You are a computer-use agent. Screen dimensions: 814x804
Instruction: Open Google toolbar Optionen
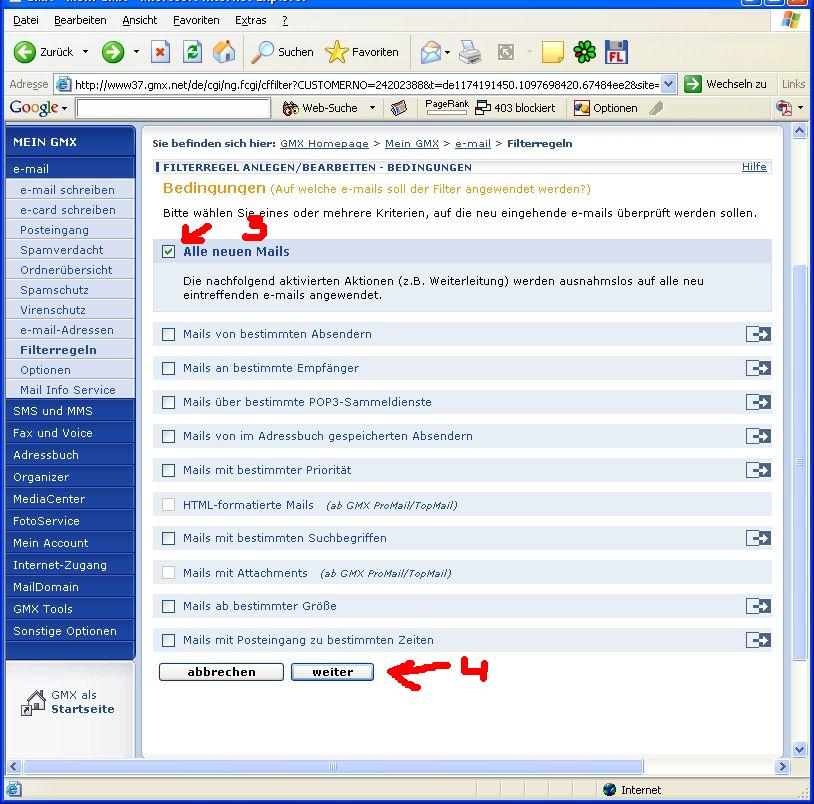pyautogui.click(x=605, y=108)
